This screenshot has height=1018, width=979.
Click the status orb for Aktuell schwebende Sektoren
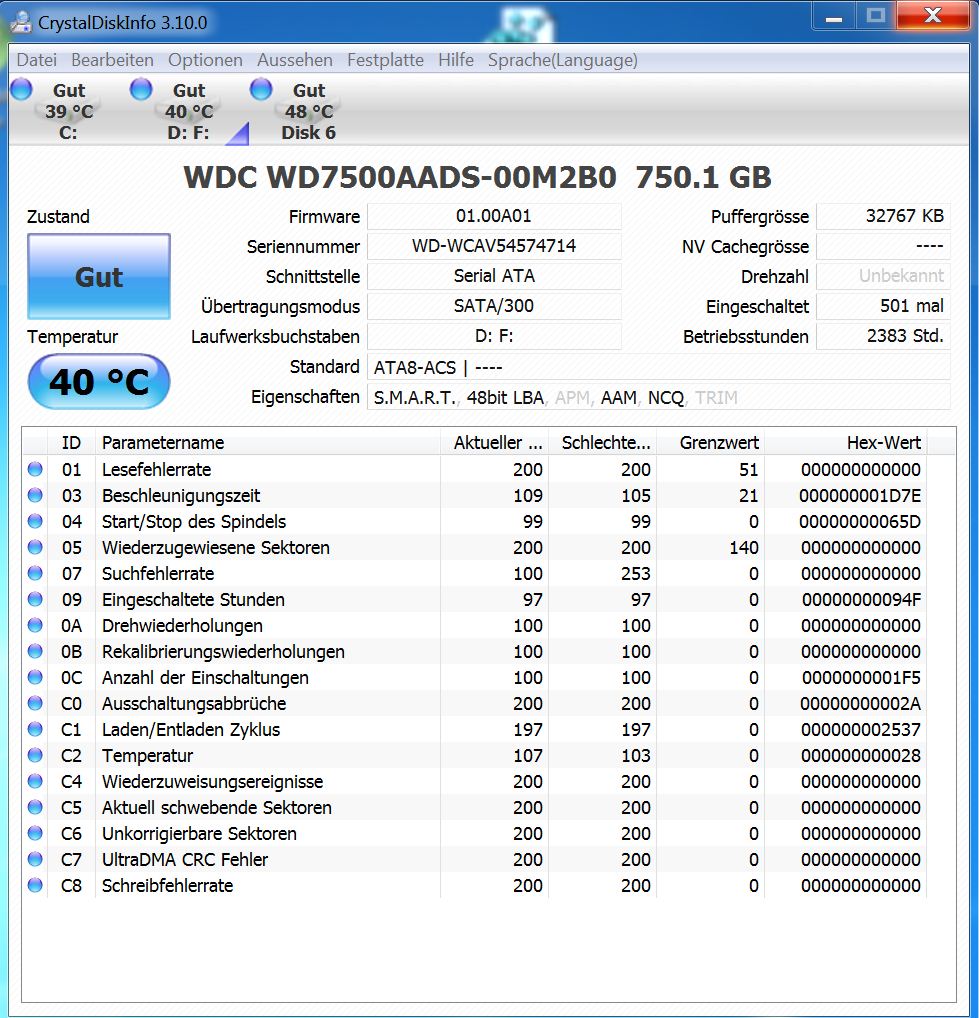35,807
